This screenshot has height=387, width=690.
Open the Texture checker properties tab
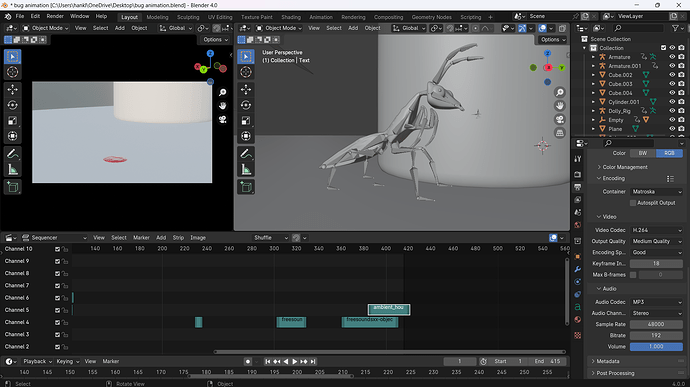578,335
